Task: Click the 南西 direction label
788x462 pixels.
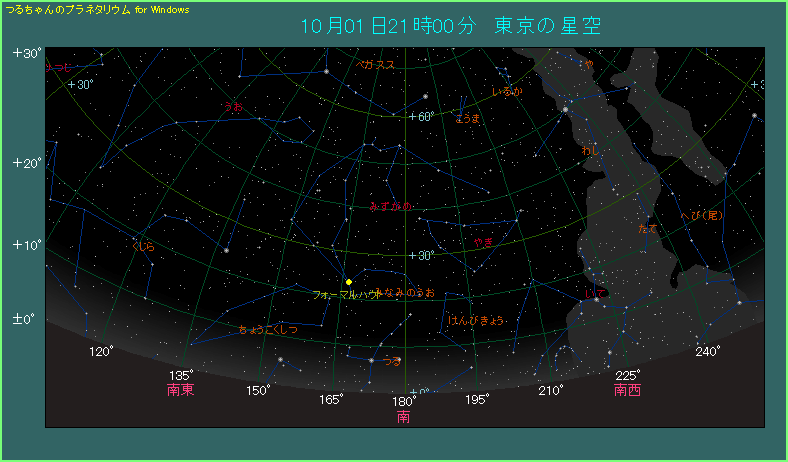Action: [x=627, y=390]
